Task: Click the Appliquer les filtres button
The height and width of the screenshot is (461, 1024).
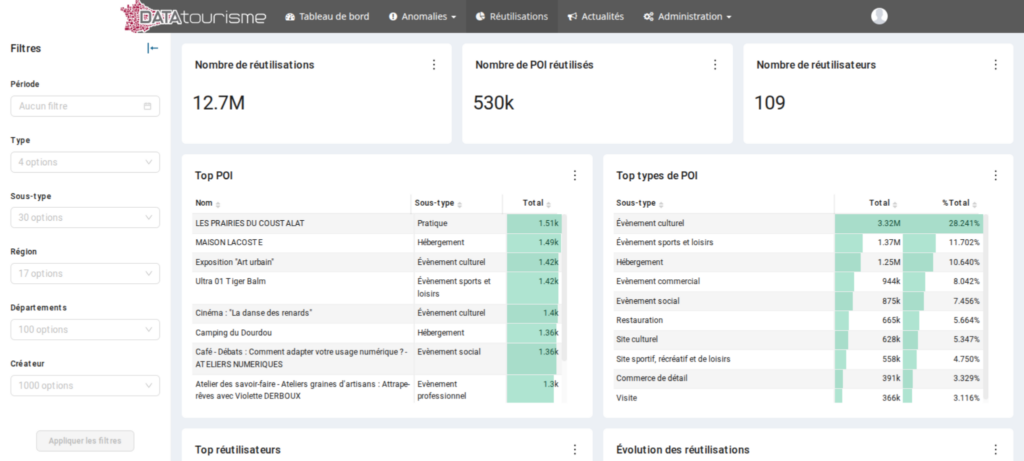Action: (x=85, y=441)
